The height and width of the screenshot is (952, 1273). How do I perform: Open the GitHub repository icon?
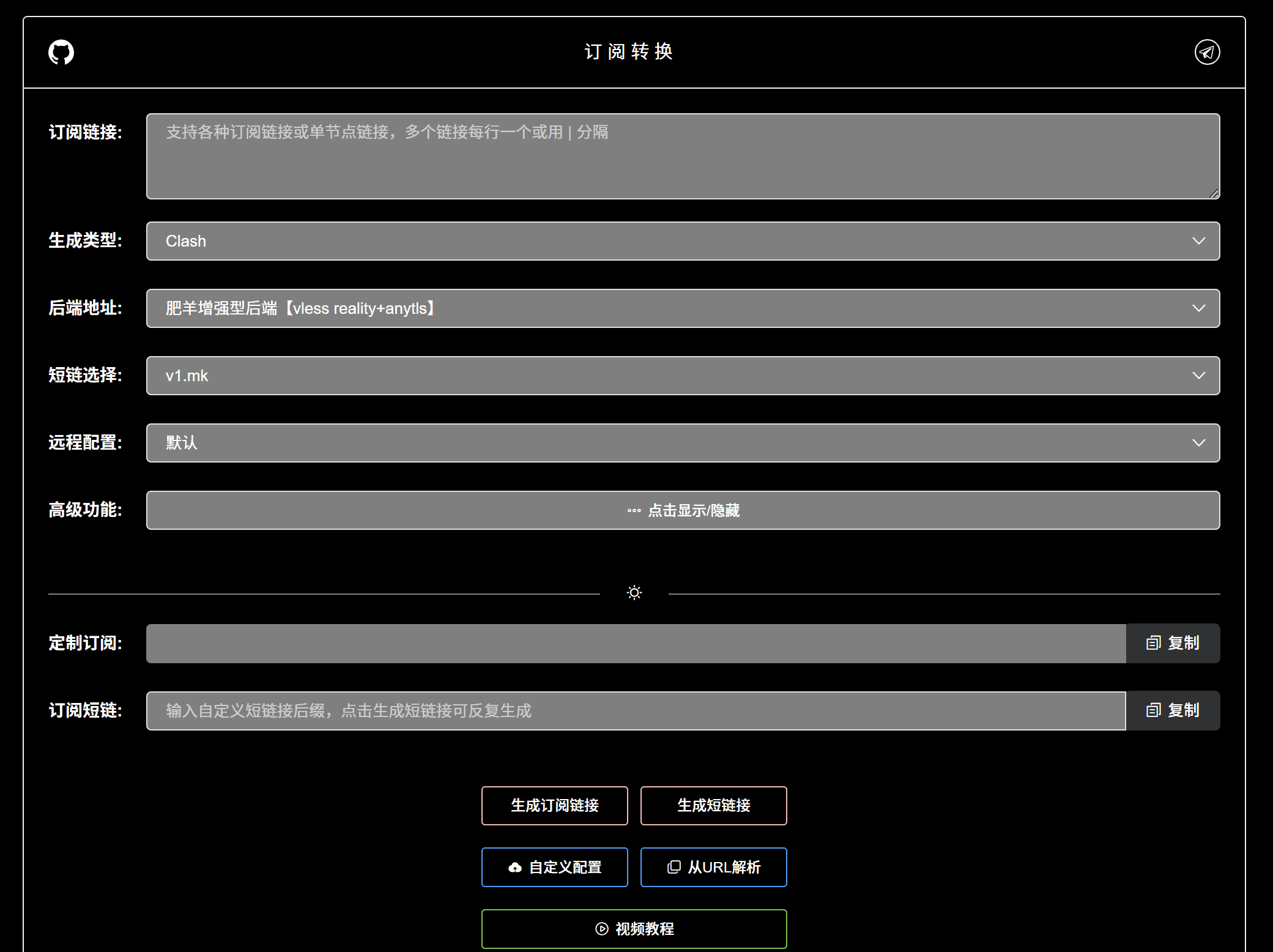click(x=61, y=52)
